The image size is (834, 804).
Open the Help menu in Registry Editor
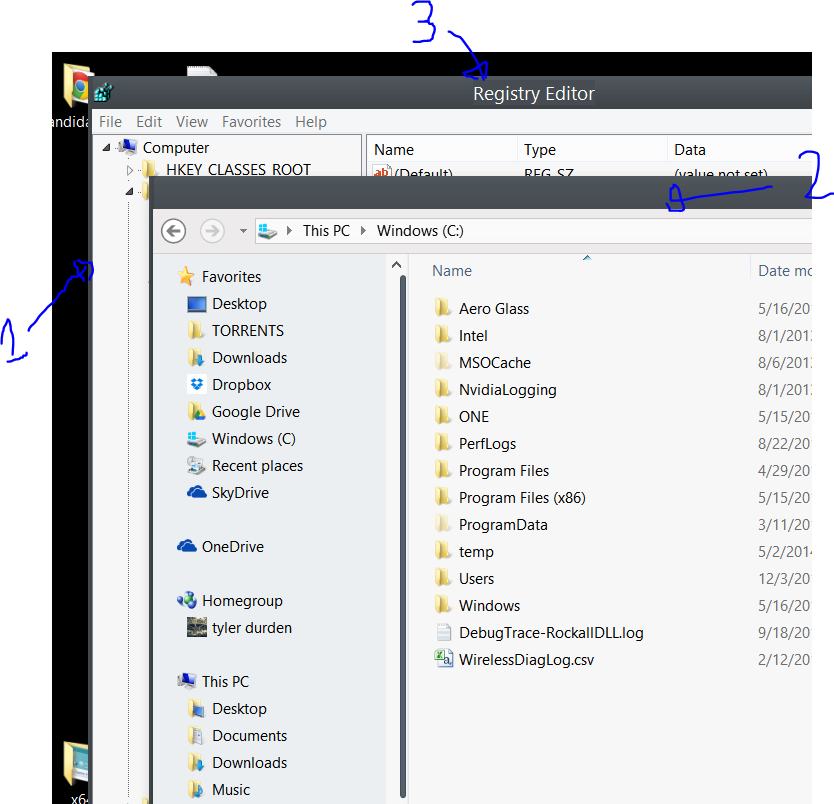pyautogui.click(x=311, y=122)
